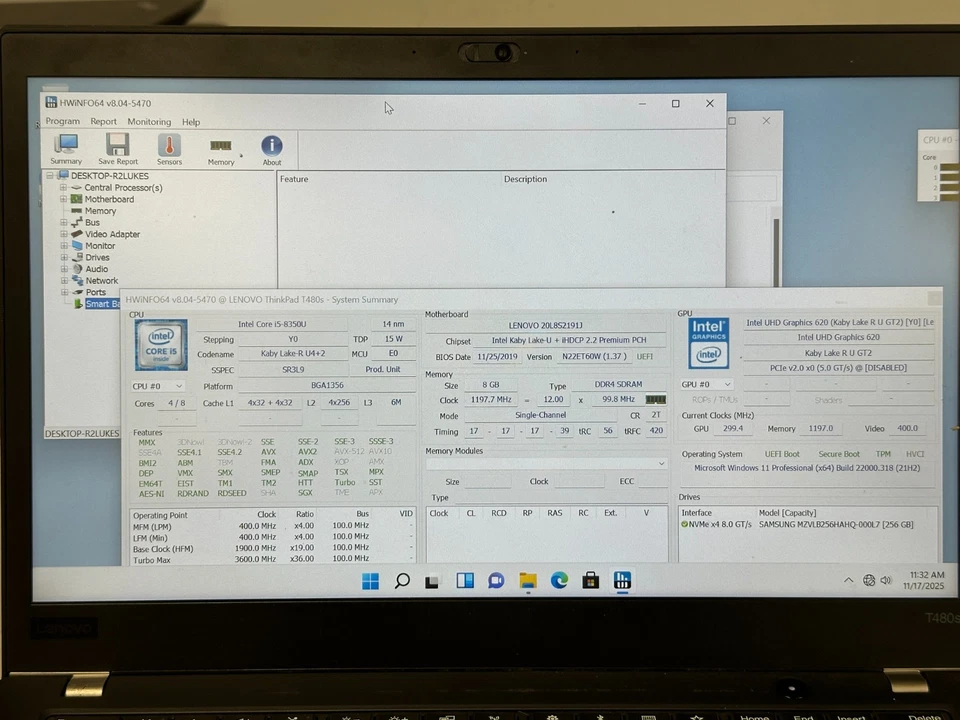The height and width of the screenshot is (720, 960).
Task: Open the Program menu
Action: click(x=62, y=121)
